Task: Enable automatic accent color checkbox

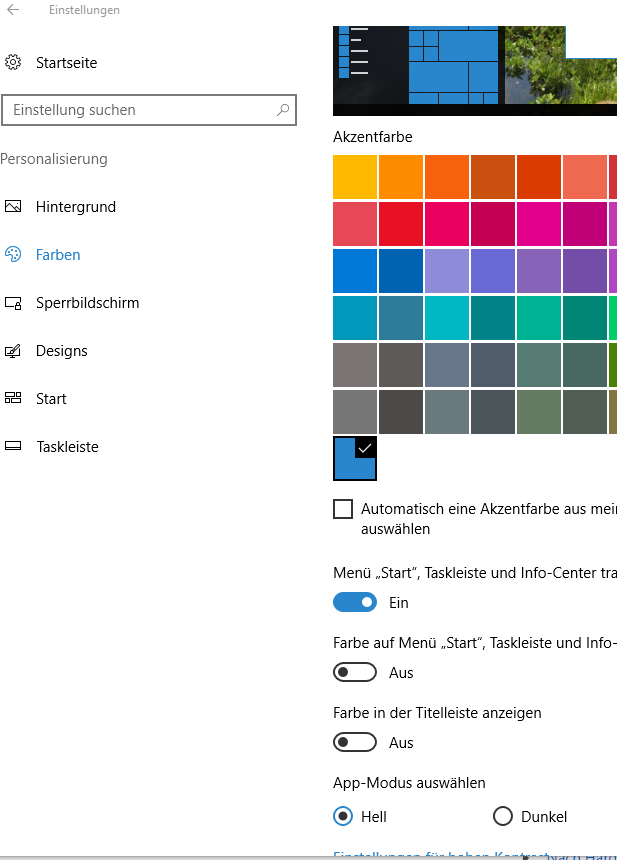Action: pos(343,509)
